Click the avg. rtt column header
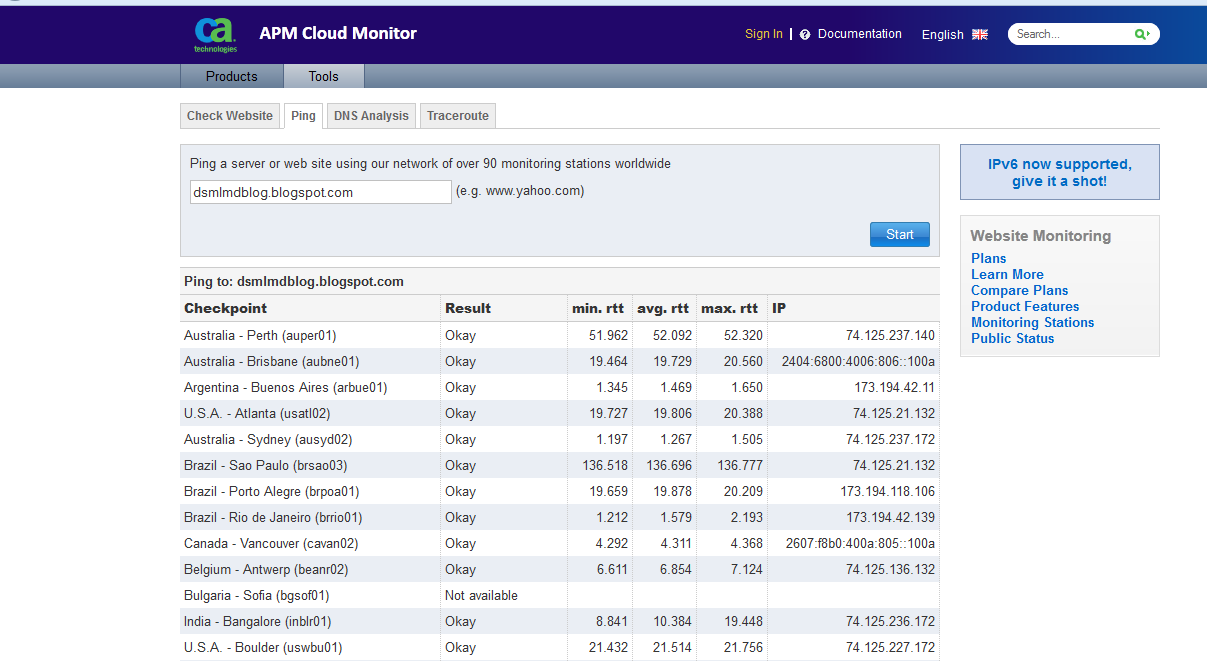The width and height of the screenshot is (1207, 661). tap(663, 308)
